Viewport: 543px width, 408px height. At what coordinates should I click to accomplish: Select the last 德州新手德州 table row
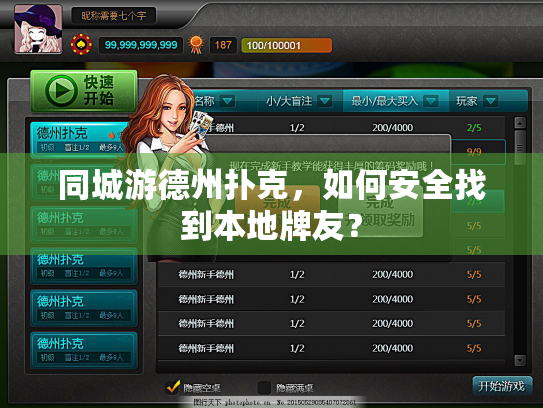coord(331,348)
